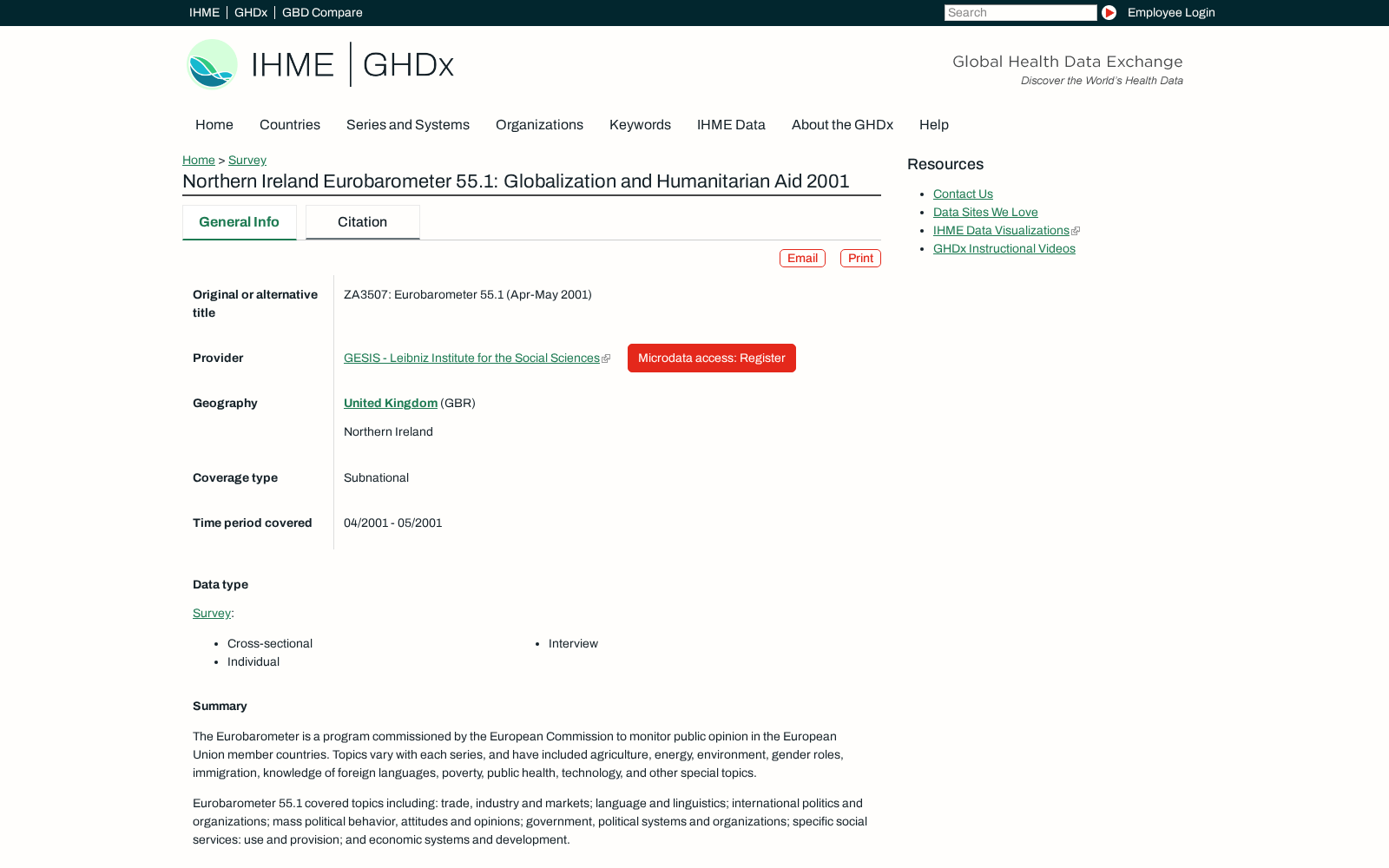Click the text ZA3507: Eurobarometer 55.1
The width and height of the screenshot is (1389, 868).
click(468, 294)
